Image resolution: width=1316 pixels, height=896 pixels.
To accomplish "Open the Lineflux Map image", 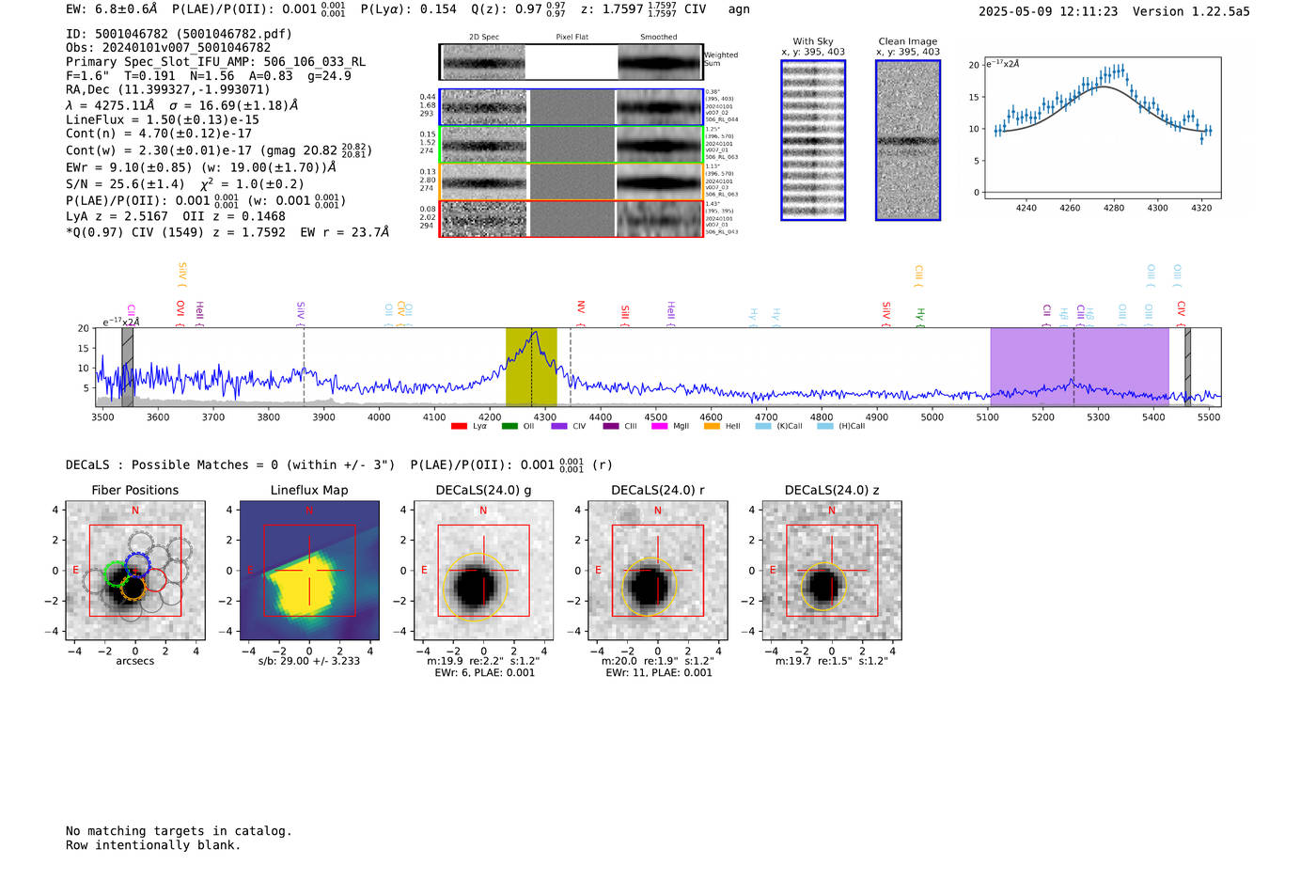I will pos(309,571).
